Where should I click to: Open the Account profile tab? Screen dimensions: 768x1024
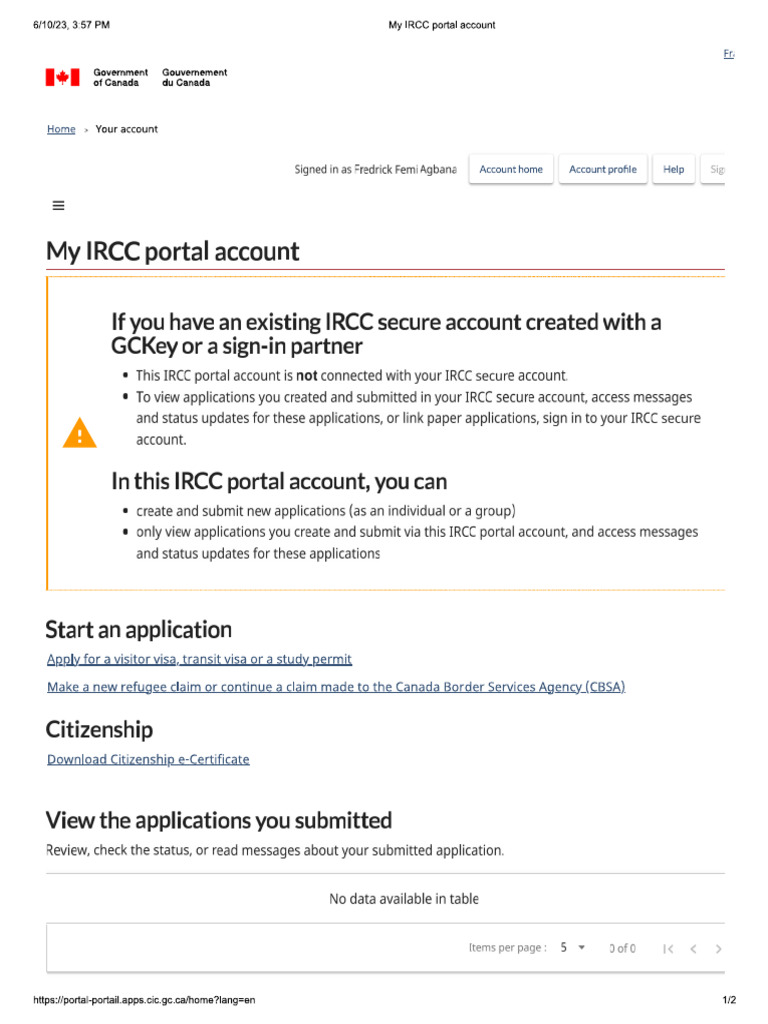click(x=602, y=169)
